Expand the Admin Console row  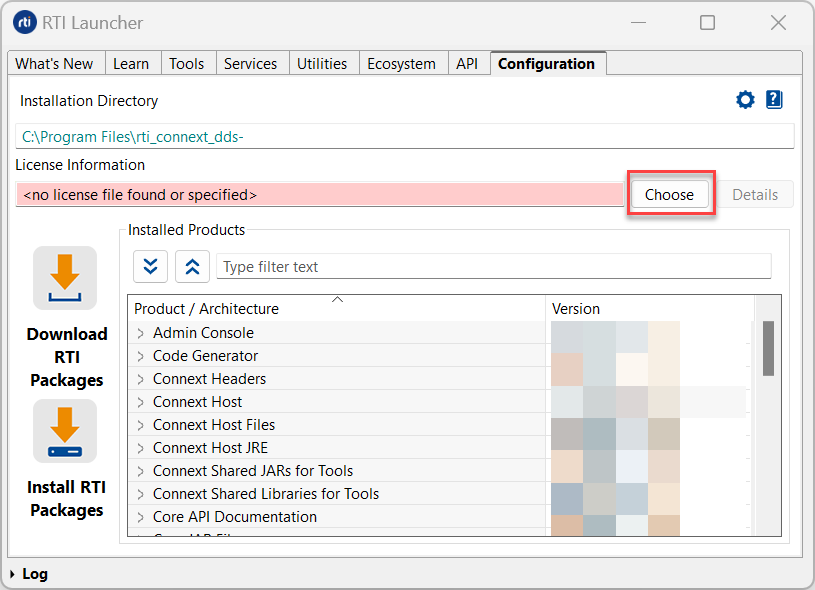tap(140, 333)
